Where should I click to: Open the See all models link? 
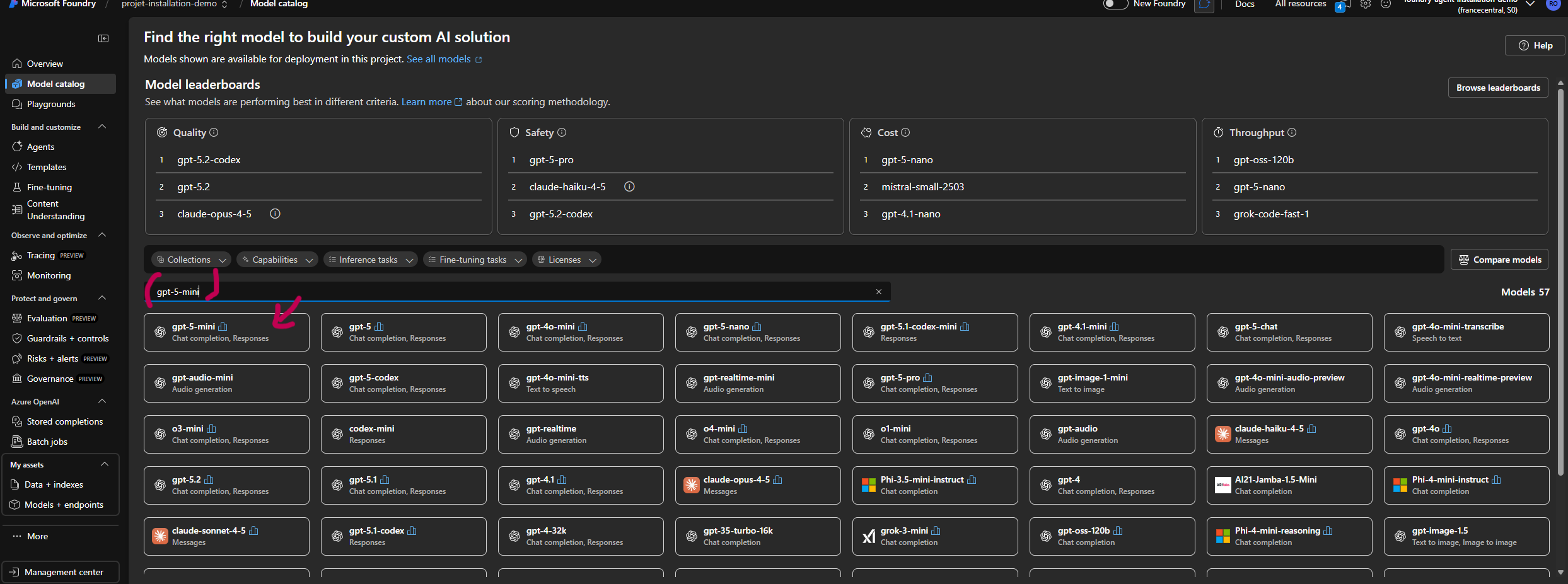point(444,59)
